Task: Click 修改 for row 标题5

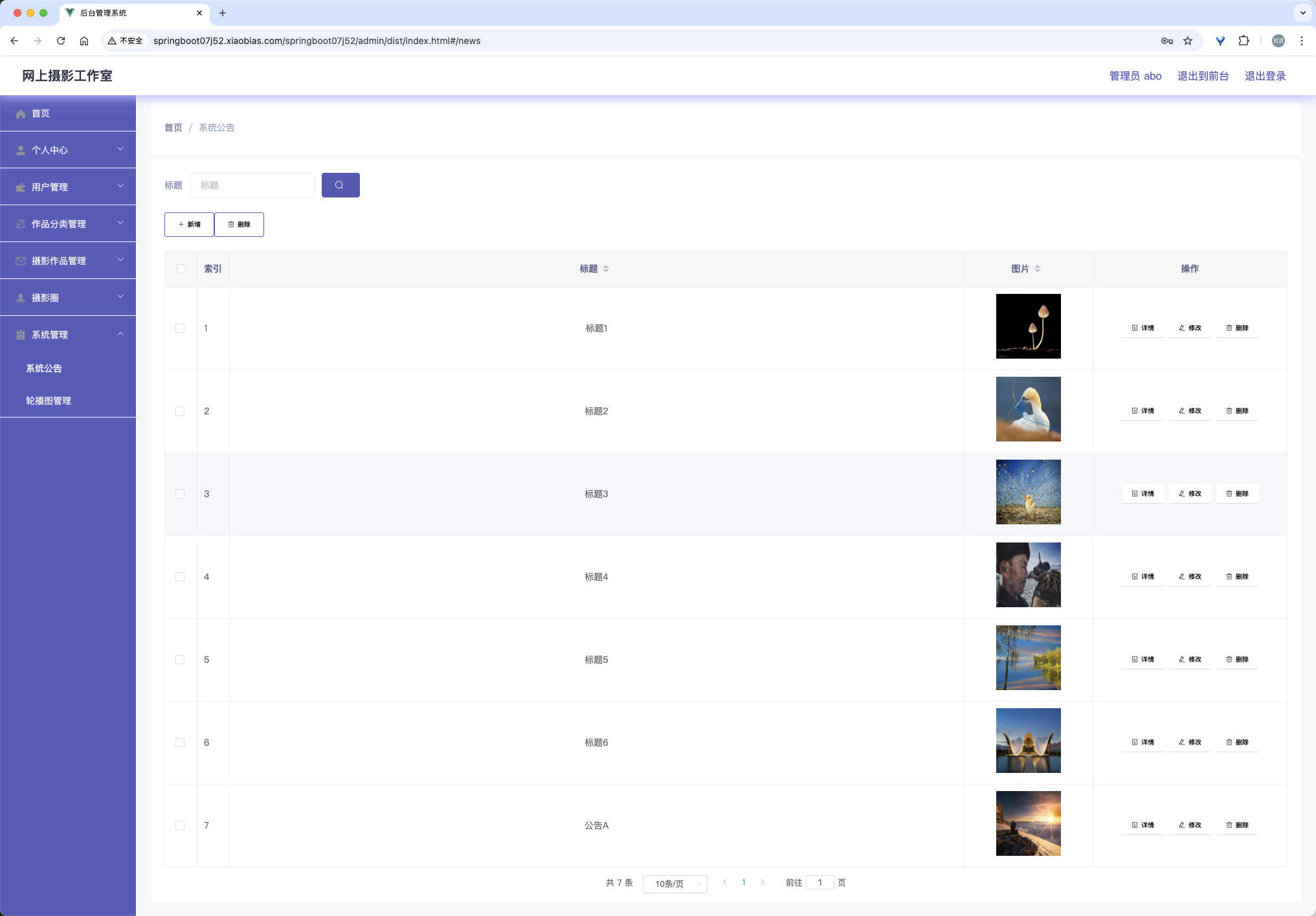Action: click(x=1190, y=660)
